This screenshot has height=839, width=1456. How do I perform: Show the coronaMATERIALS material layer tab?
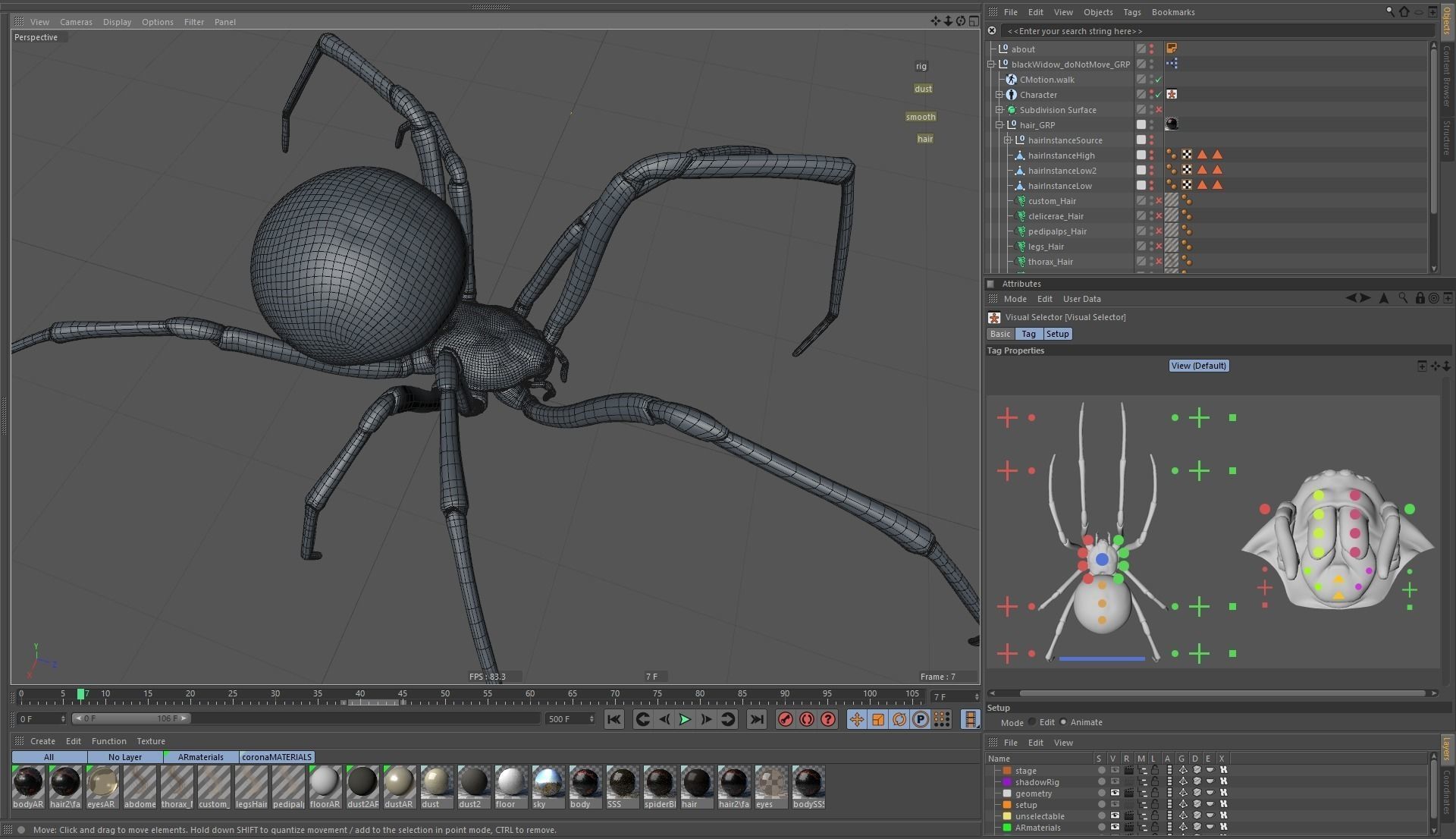[x=277, y=757]
